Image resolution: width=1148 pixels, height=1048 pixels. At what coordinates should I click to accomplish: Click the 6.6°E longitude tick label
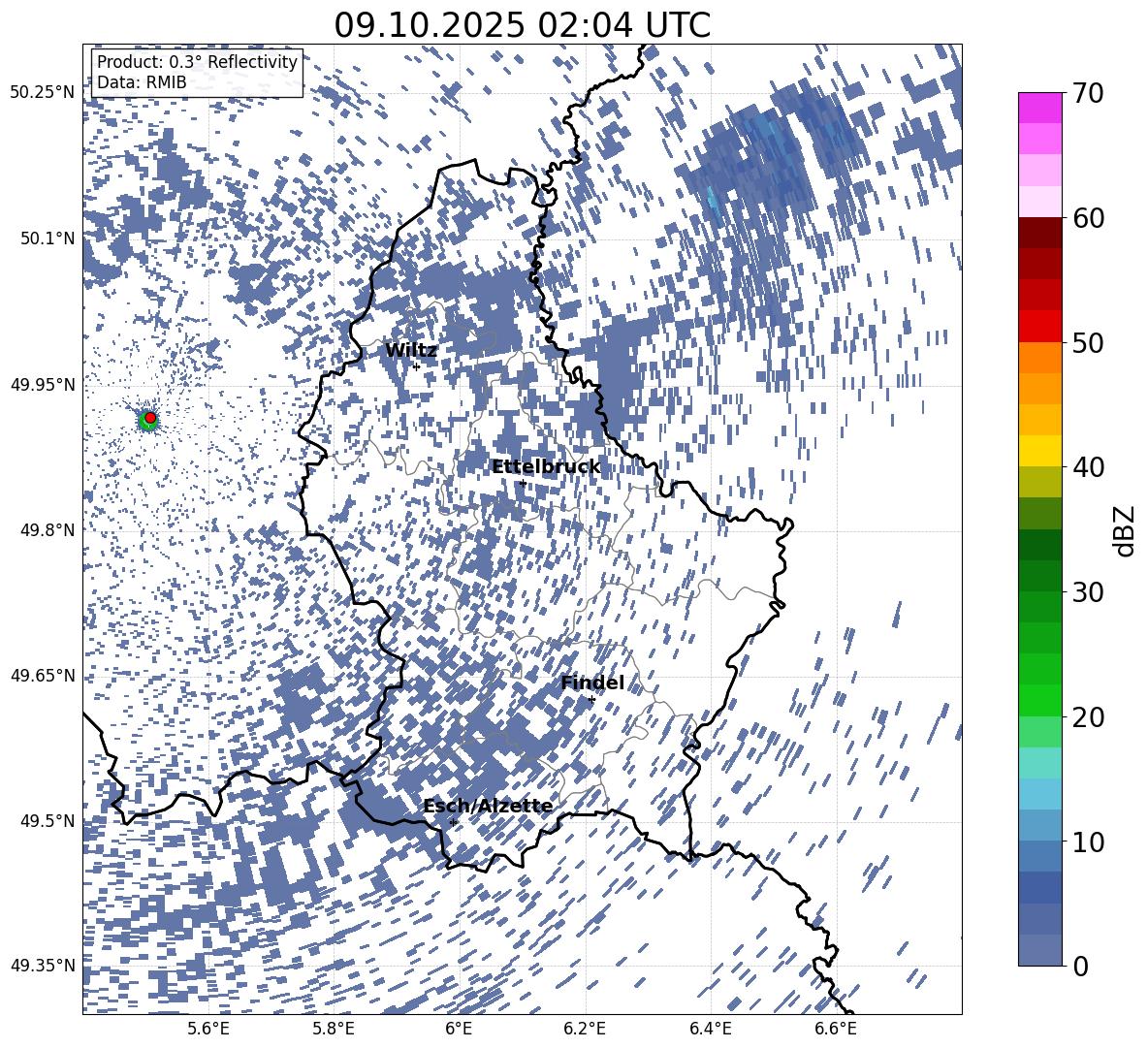[836, 1029]
